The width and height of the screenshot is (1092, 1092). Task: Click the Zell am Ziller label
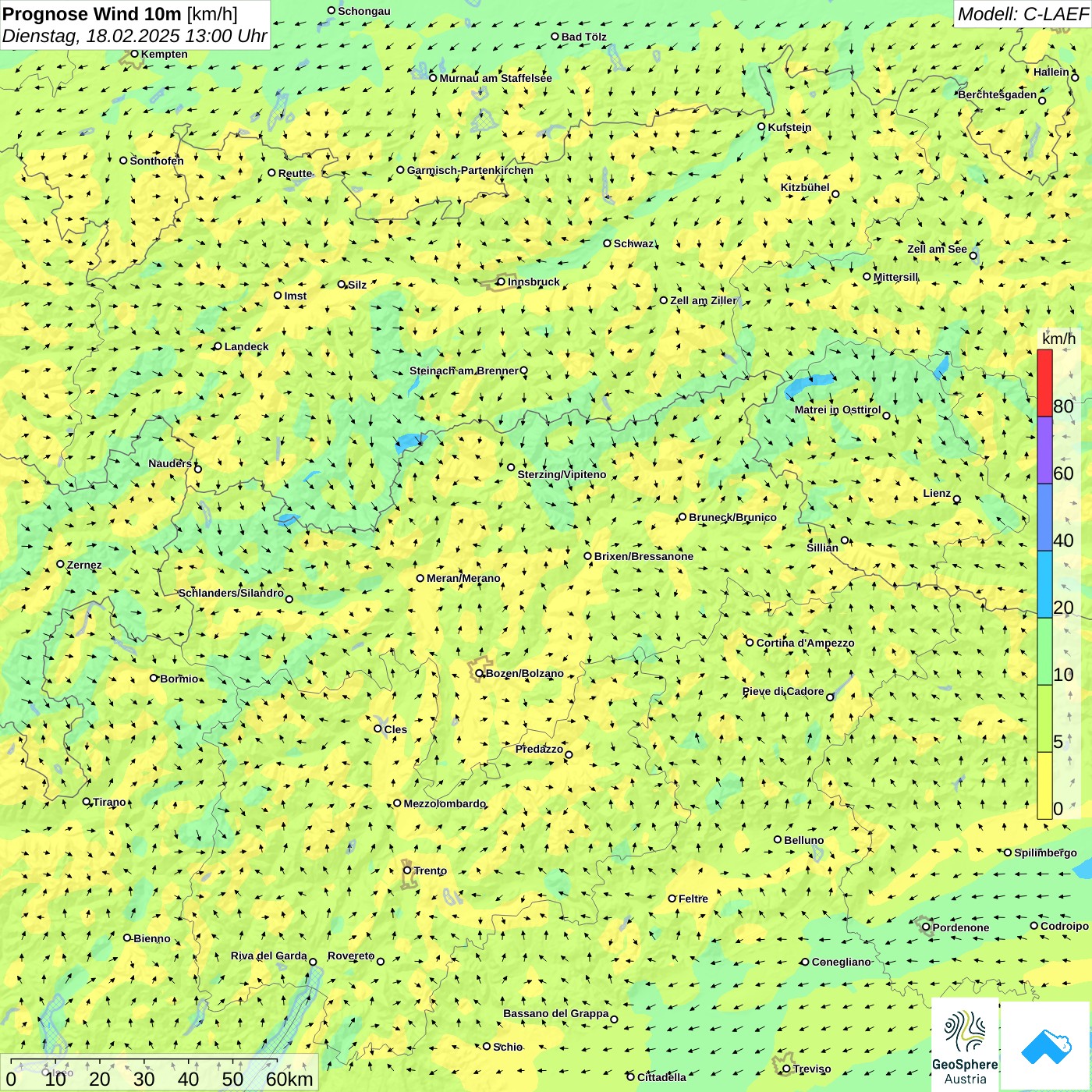703,300
